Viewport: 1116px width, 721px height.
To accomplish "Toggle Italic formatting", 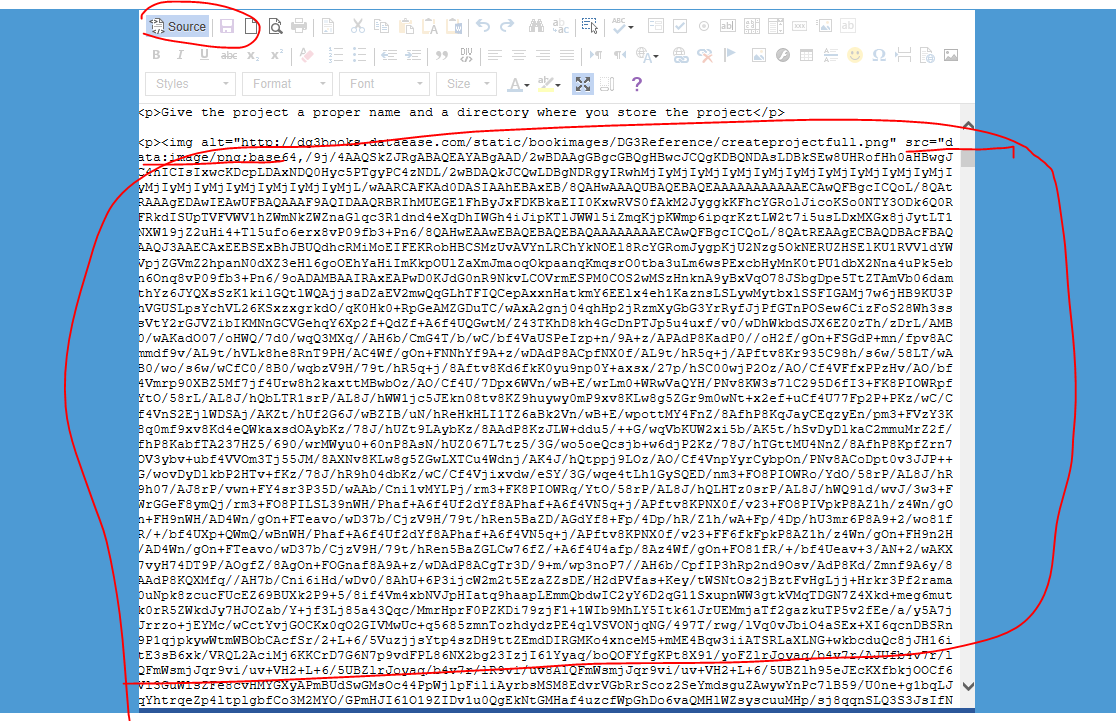I will 181,55.
